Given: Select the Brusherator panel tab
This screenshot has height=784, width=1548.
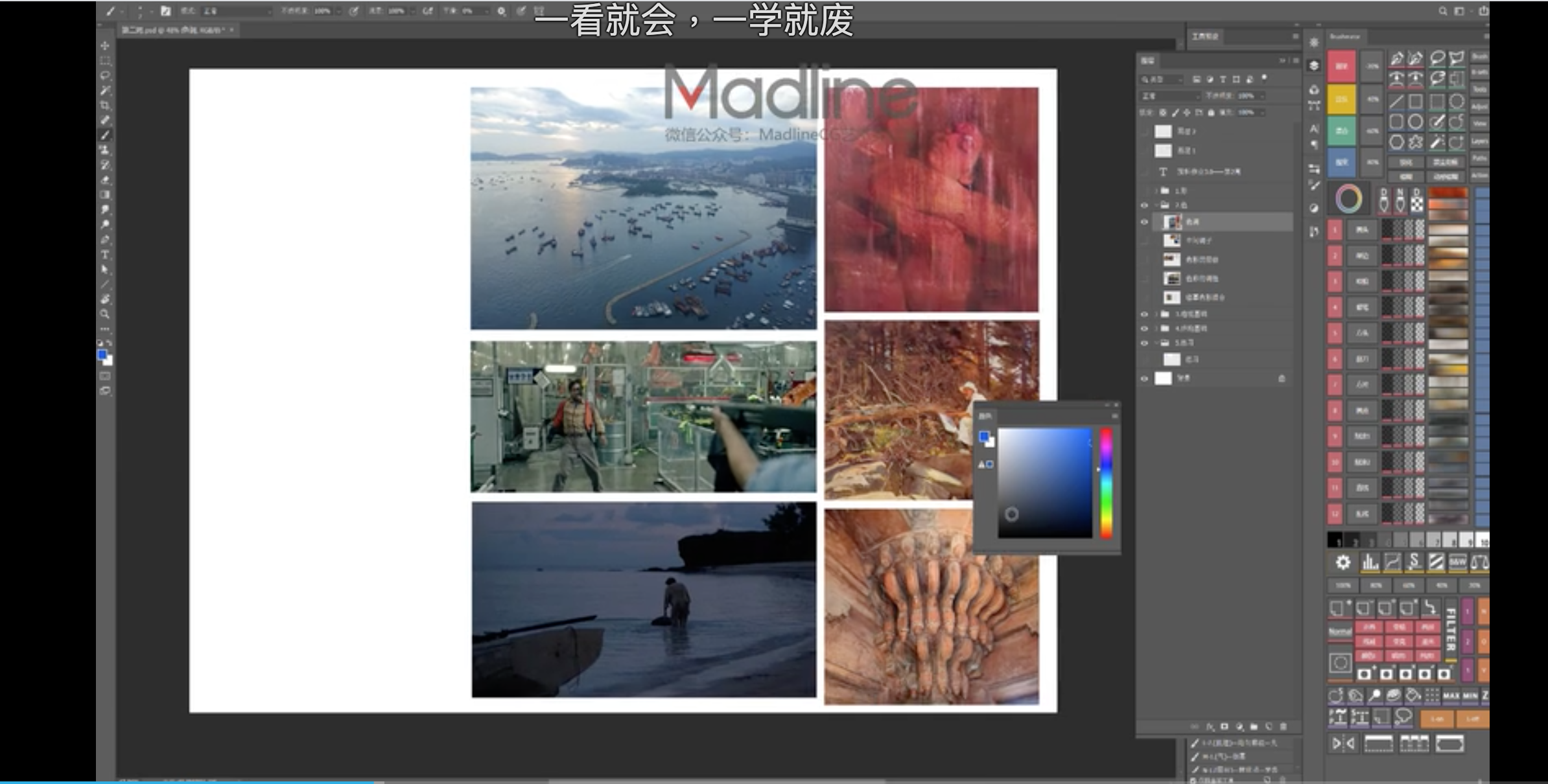Looking at the screenshot, I should coord(1346,37).
